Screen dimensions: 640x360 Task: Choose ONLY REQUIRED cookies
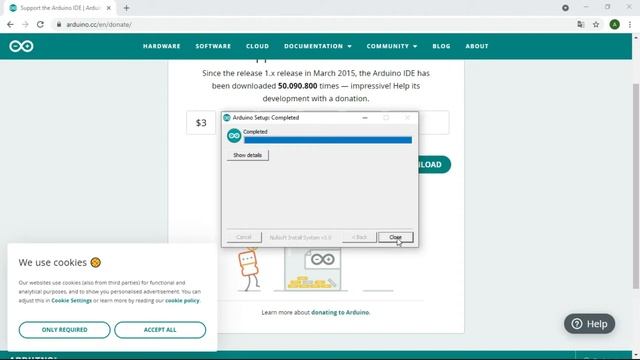[64, 330]
